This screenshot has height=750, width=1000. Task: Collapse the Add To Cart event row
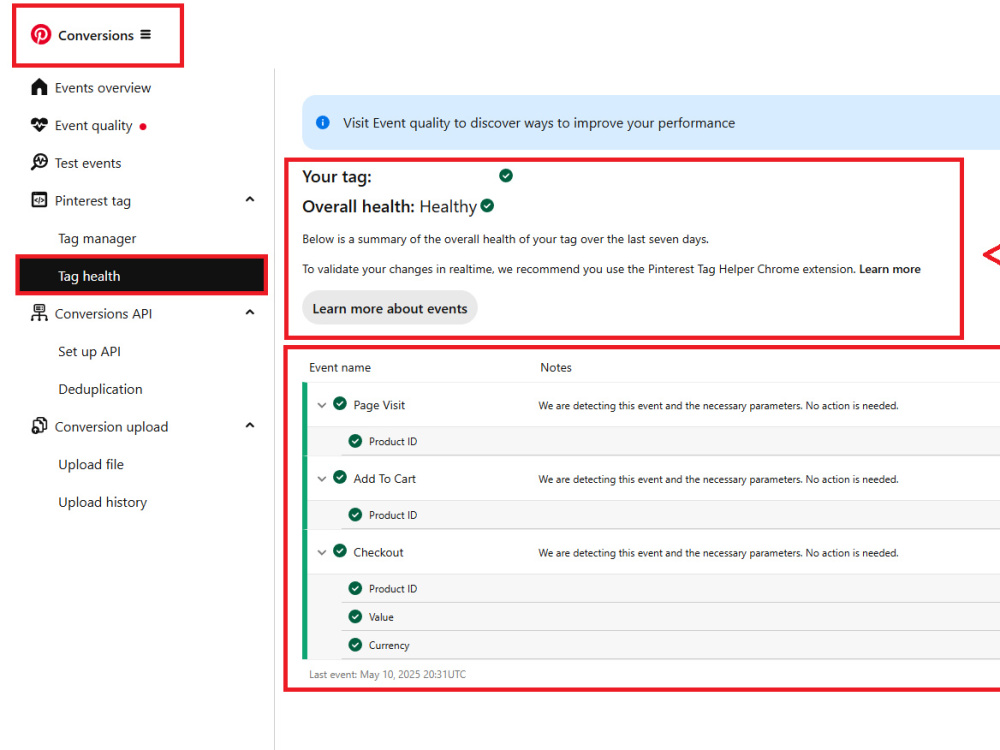pos(321,478)
